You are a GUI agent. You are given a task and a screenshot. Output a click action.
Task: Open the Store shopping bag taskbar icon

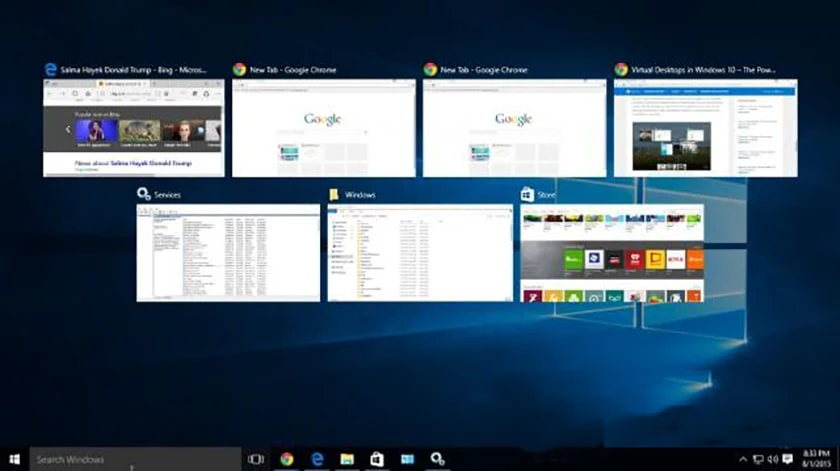(x=377, y=459)
